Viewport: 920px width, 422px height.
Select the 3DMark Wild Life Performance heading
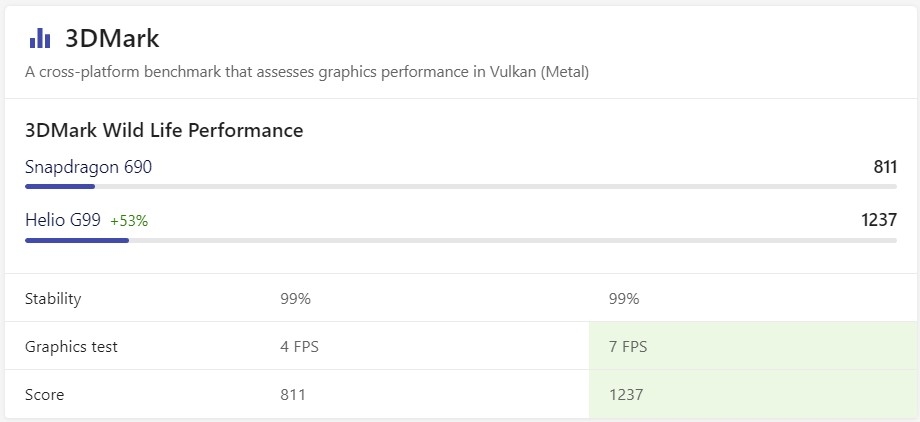point(164,130)
